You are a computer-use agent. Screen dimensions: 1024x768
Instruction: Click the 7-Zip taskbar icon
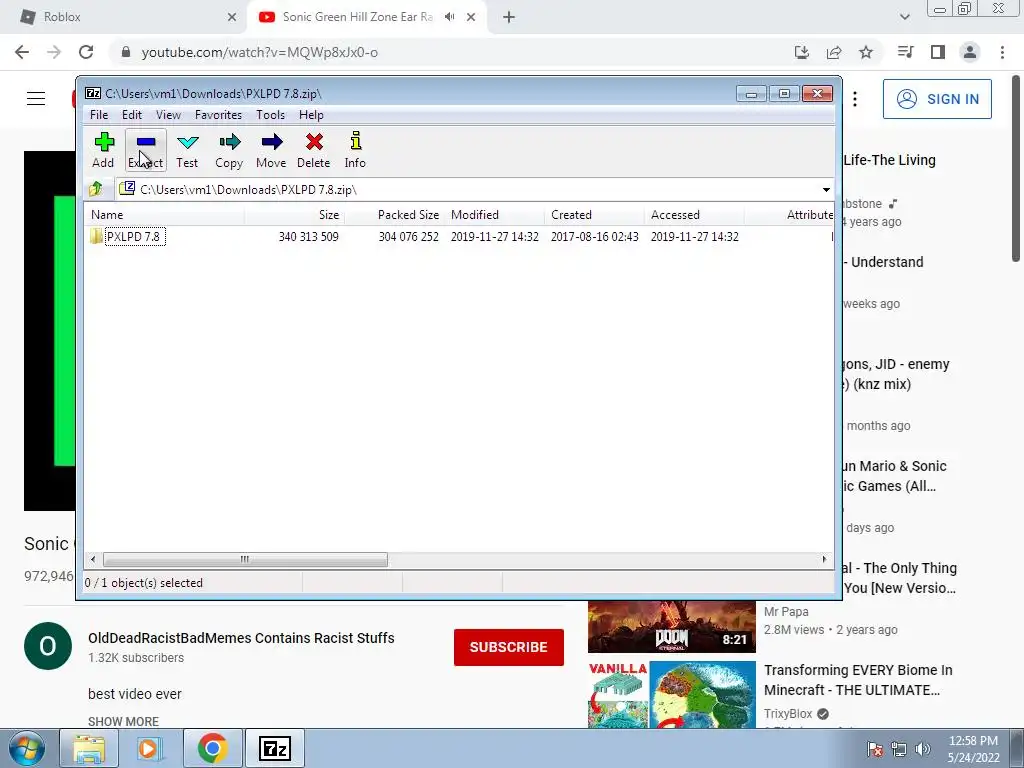(275, 748)
